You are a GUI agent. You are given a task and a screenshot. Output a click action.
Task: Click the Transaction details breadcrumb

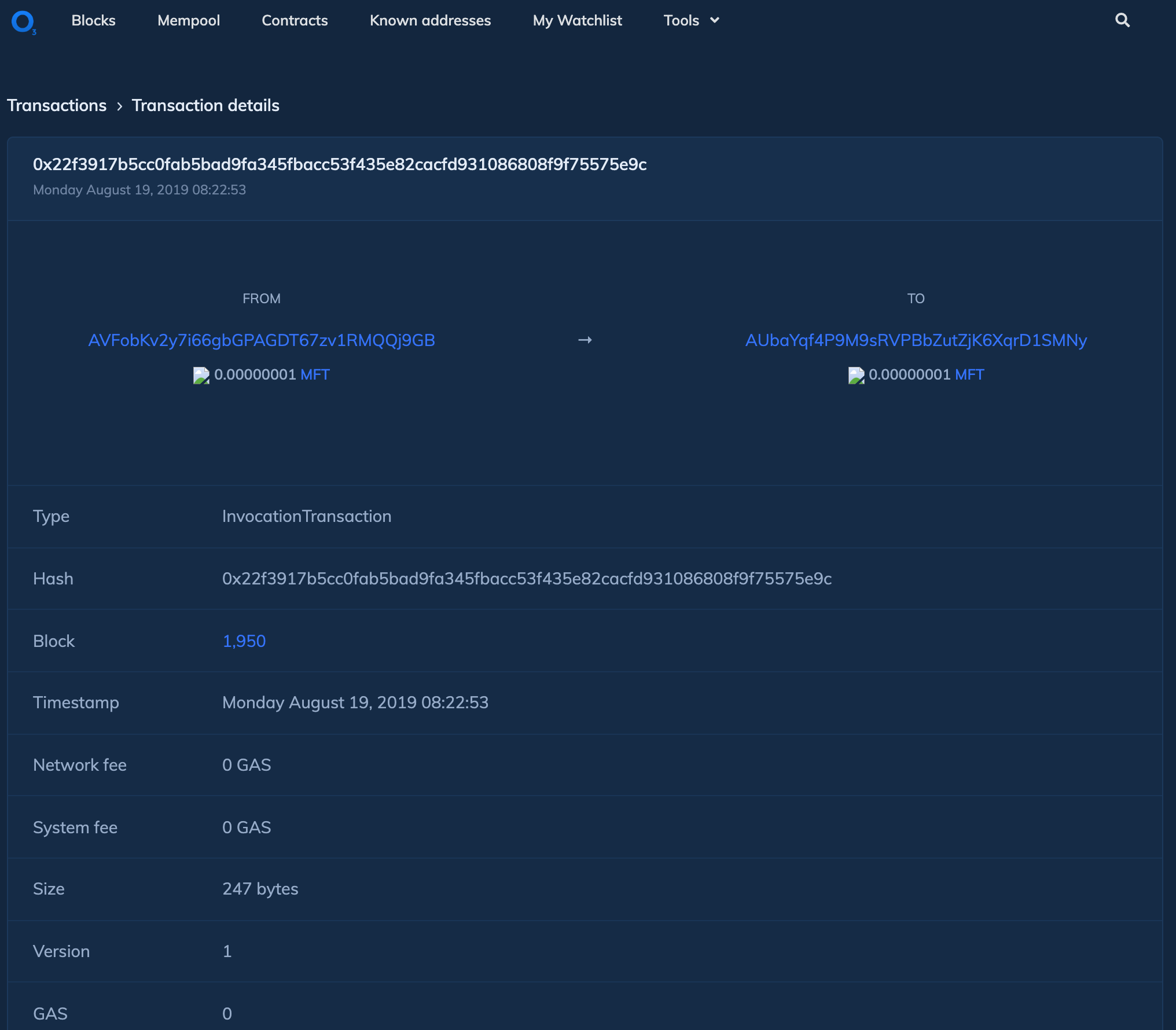[205, 105]
